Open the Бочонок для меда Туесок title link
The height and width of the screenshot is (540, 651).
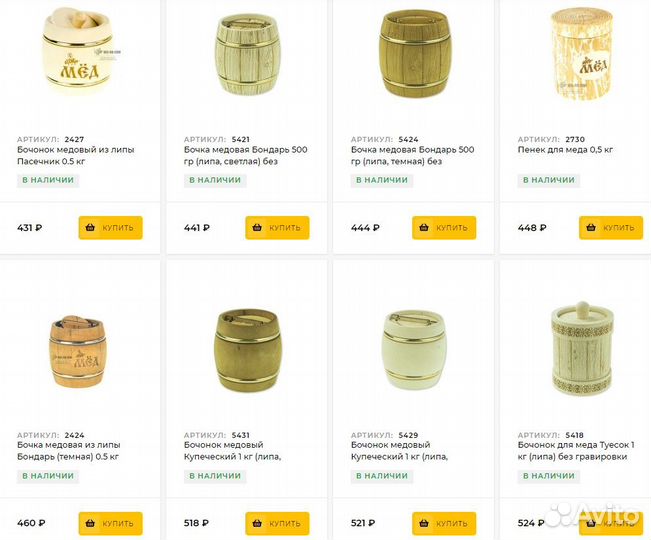click(x=576, y=451)
